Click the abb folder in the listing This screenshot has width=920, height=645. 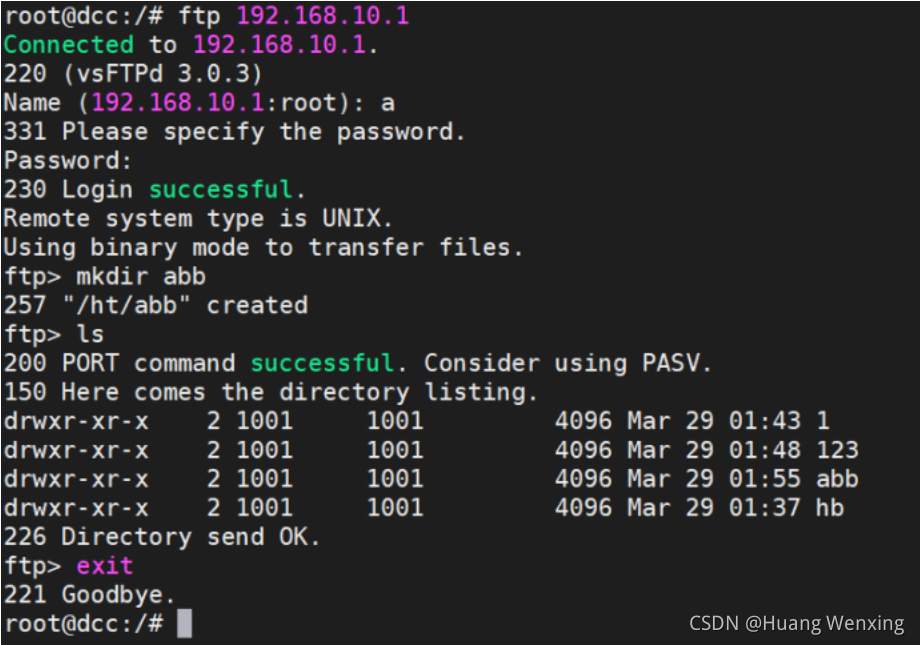click(838, 479)
